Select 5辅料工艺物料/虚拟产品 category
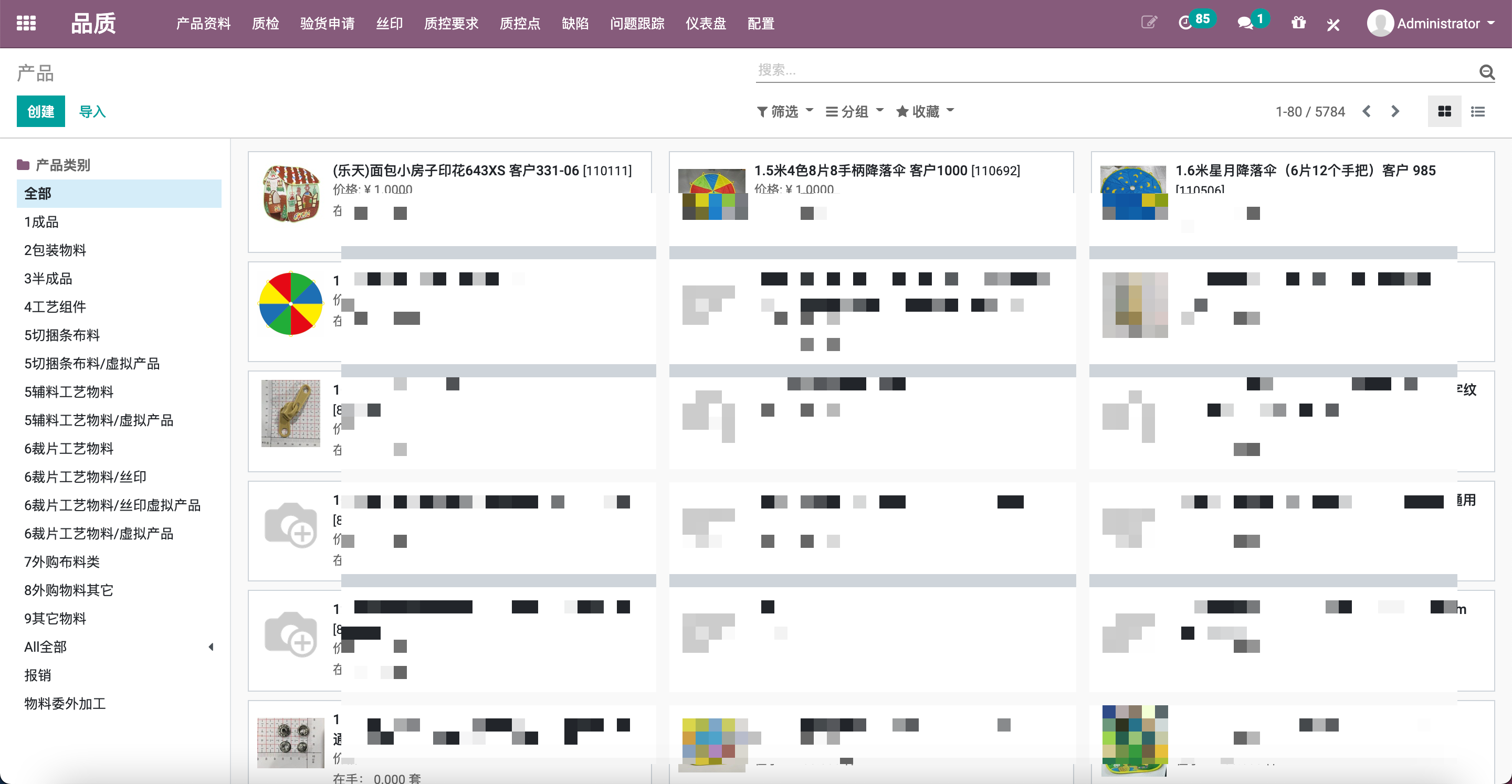The image size is (1512, 784). click(119, 420)
